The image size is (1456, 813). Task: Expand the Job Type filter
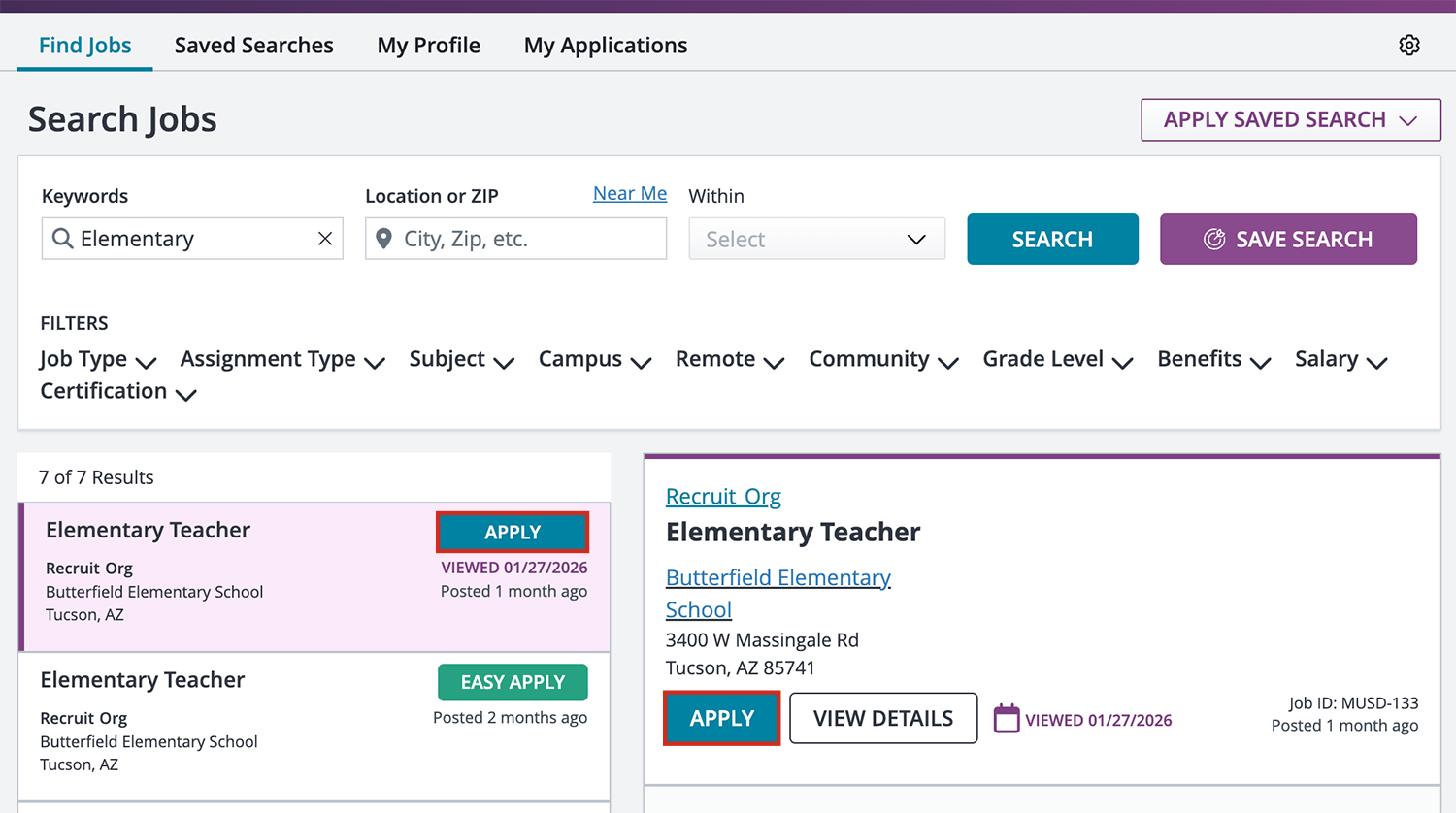click(x=97, y=359)
